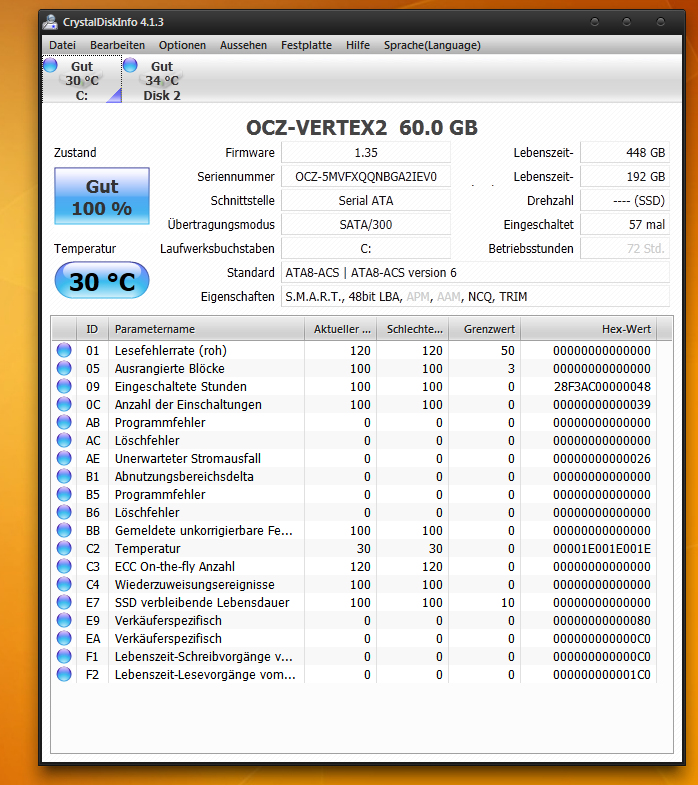Click the ID column header
Screen dimensions: 698x785
click(92, 329)
